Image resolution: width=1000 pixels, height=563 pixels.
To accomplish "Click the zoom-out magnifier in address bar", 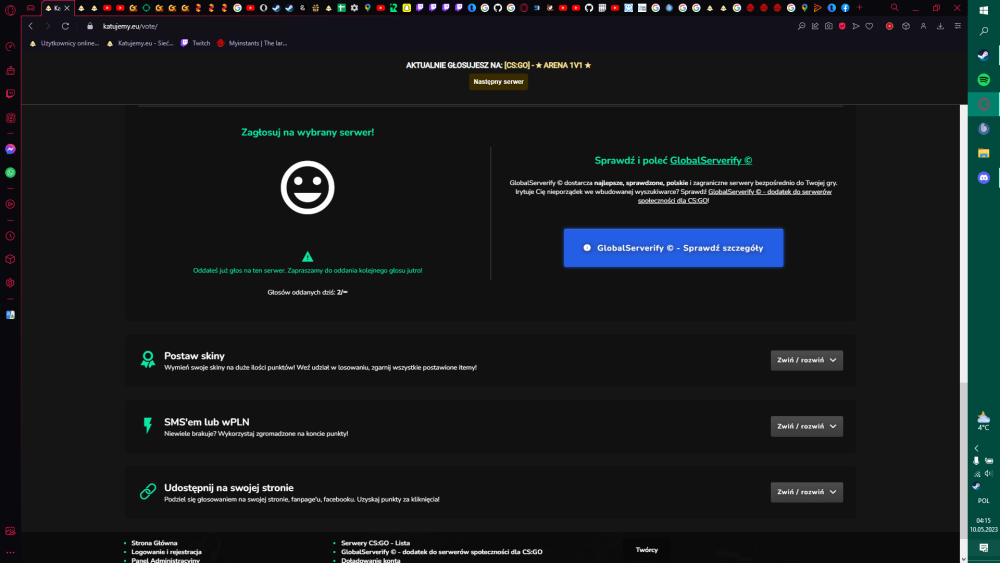I will click(x=802, y=26).
